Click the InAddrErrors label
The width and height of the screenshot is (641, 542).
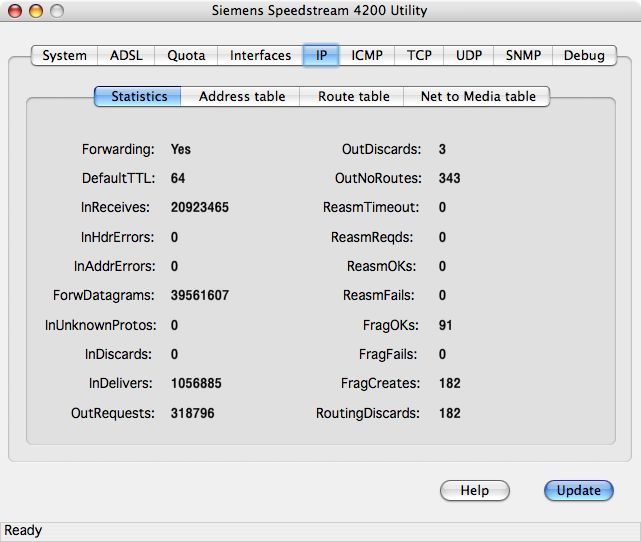[114, 266]
